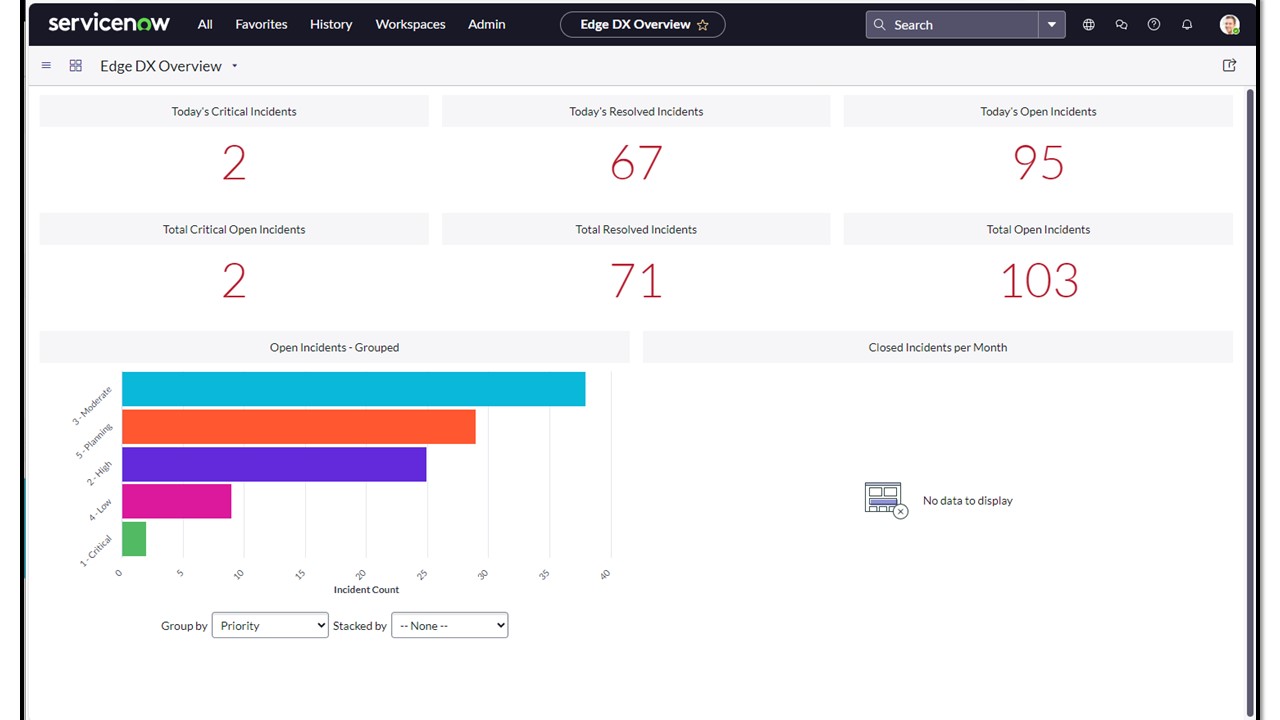This screenshot has height=720, width=1280.
Task: Open the All menu
Action: pos(205,25)
